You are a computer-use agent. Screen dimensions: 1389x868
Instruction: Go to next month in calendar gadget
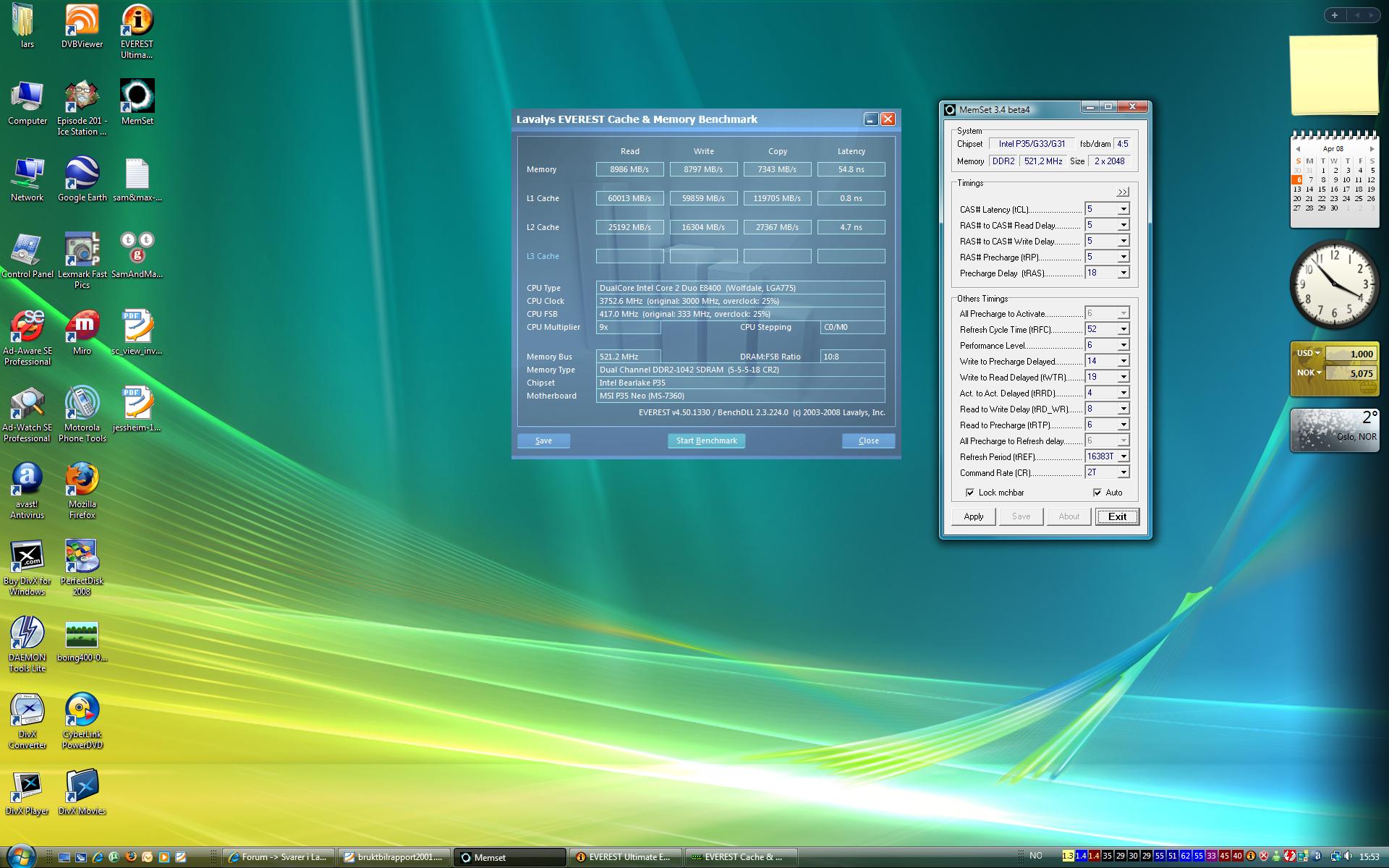1372,149
